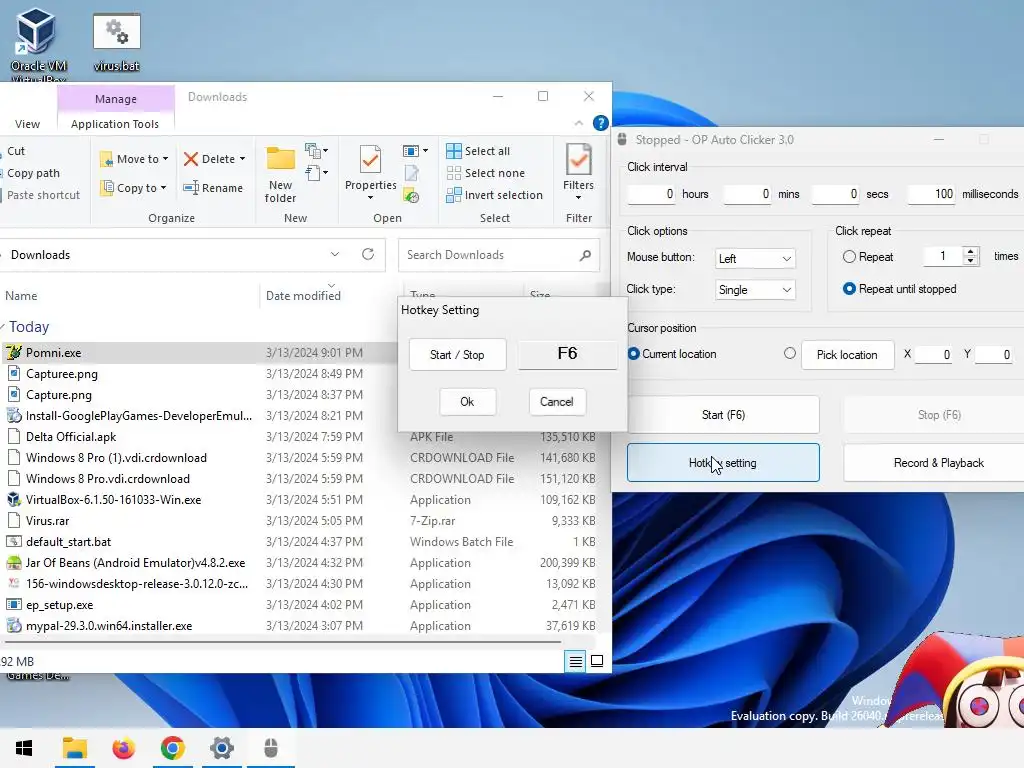Select the Capturee.png file
This screenshot has height=768, width=1024.
(x=62, y=374)
